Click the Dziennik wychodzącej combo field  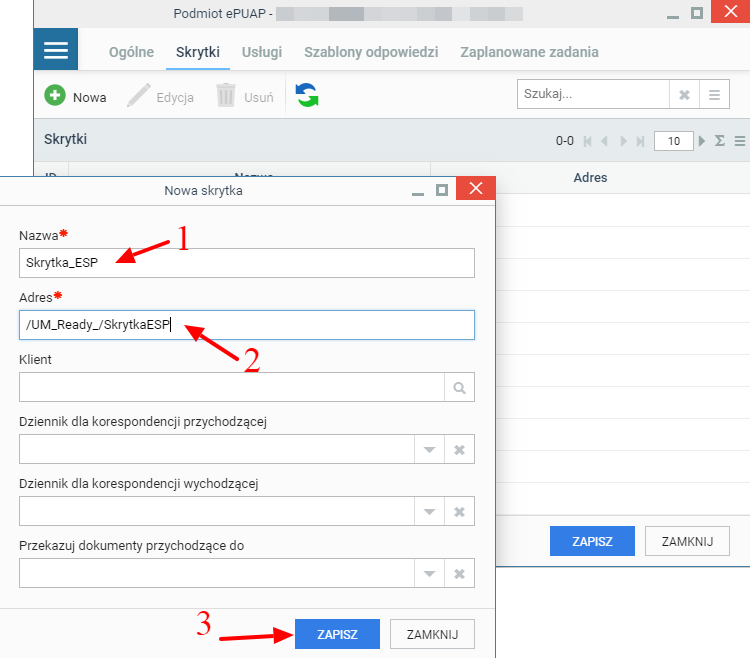point(217,512)
